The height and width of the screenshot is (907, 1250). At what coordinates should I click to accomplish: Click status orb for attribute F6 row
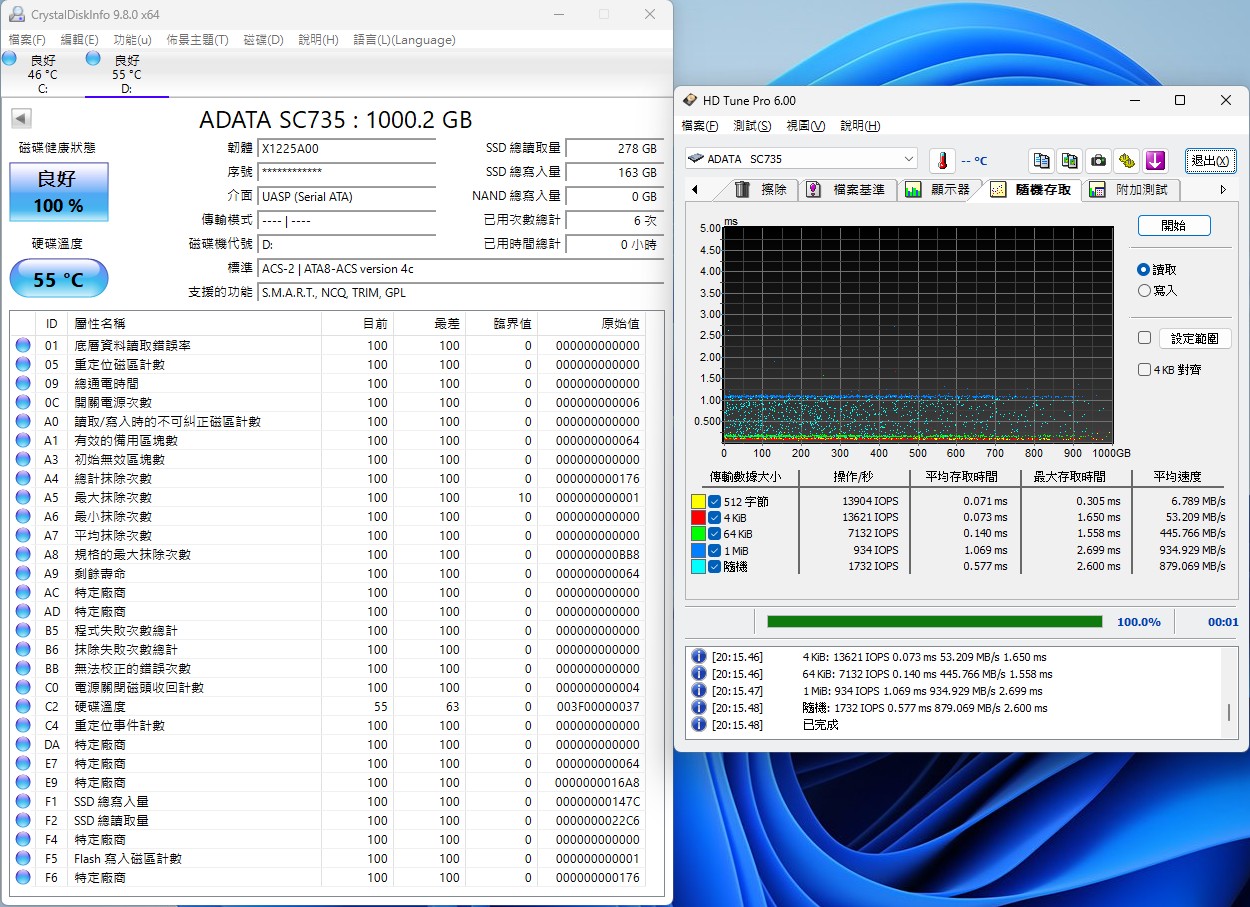coord(23,877)
